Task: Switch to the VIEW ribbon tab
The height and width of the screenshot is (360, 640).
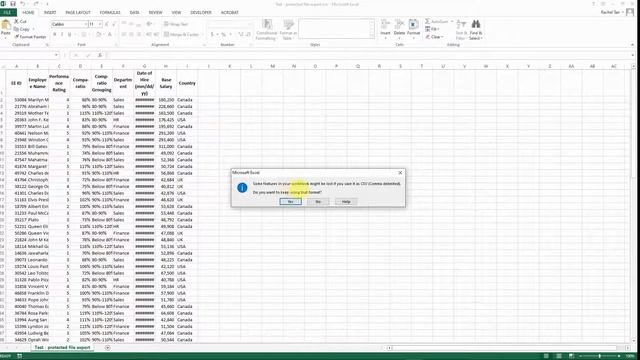Action: pyautogui.click(x=176, y=12)
